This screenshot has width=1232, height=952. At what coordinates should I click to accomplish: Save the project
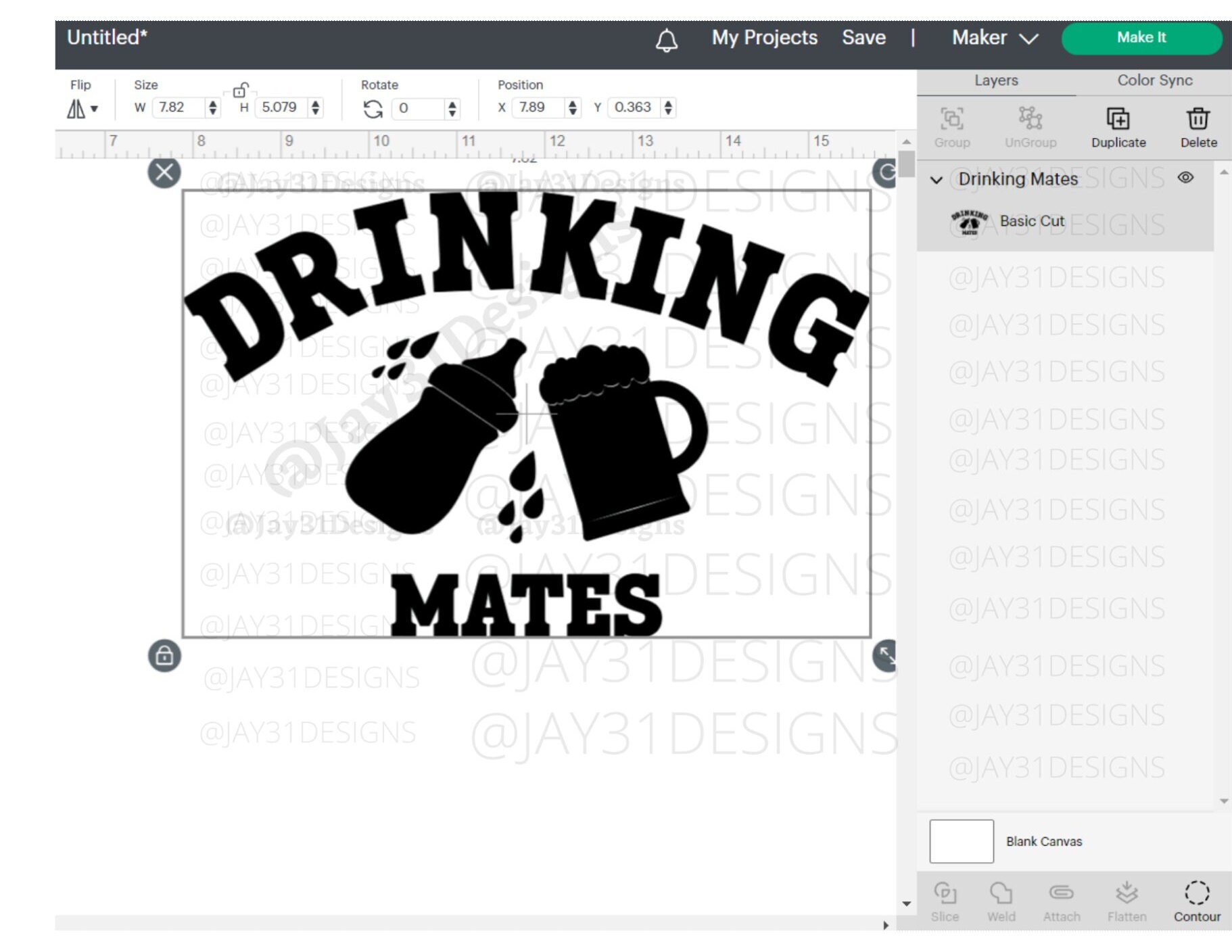(x=864, y=38)
